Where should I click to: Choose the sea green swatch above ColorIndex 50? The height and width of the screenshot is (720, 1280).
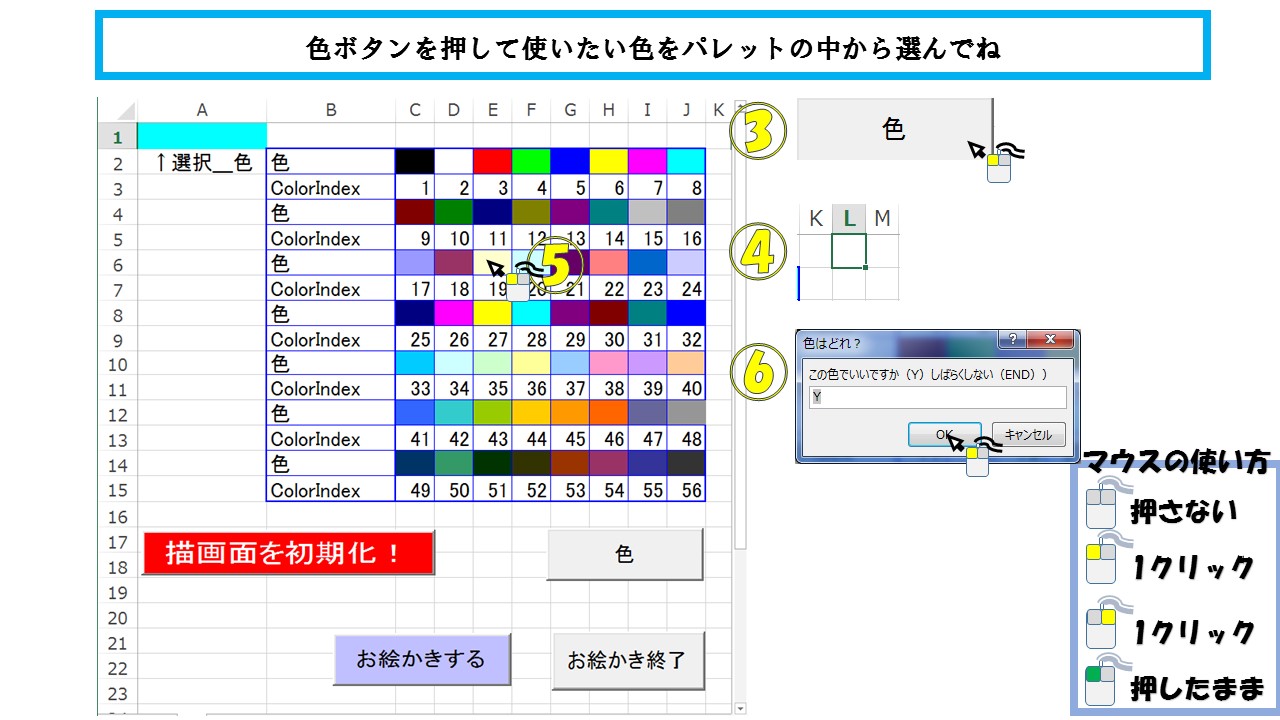454,464
